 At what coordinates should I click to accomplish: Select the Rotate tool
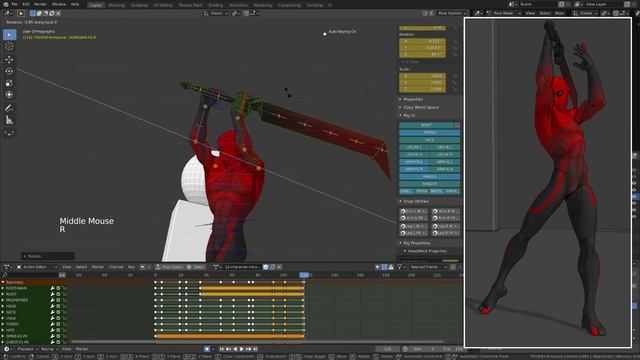click(x=9, y=71)
